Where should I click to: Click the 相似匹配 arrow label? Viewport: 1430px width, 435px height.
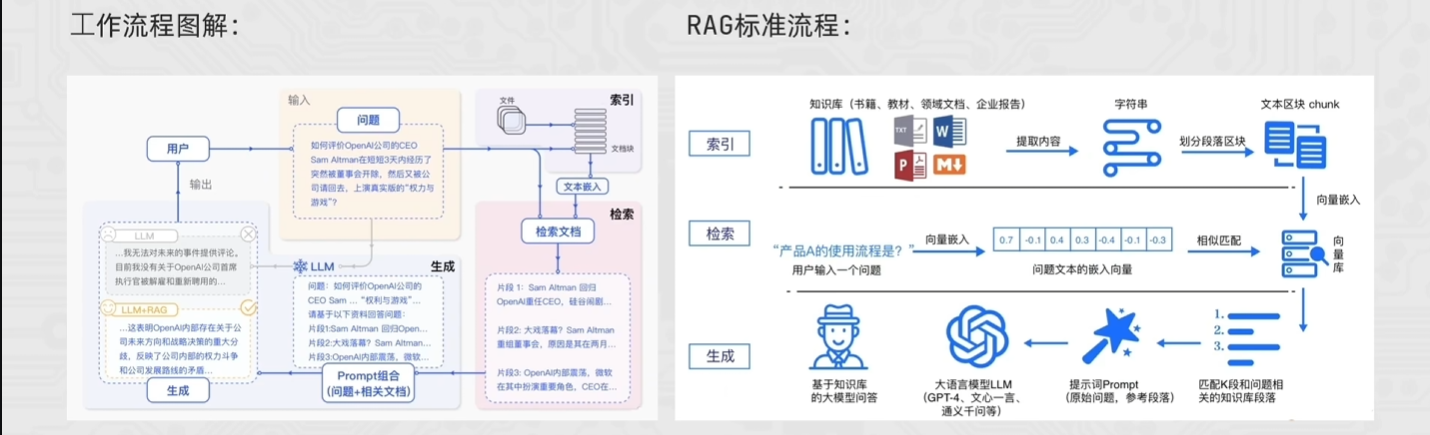point(1219,240)
